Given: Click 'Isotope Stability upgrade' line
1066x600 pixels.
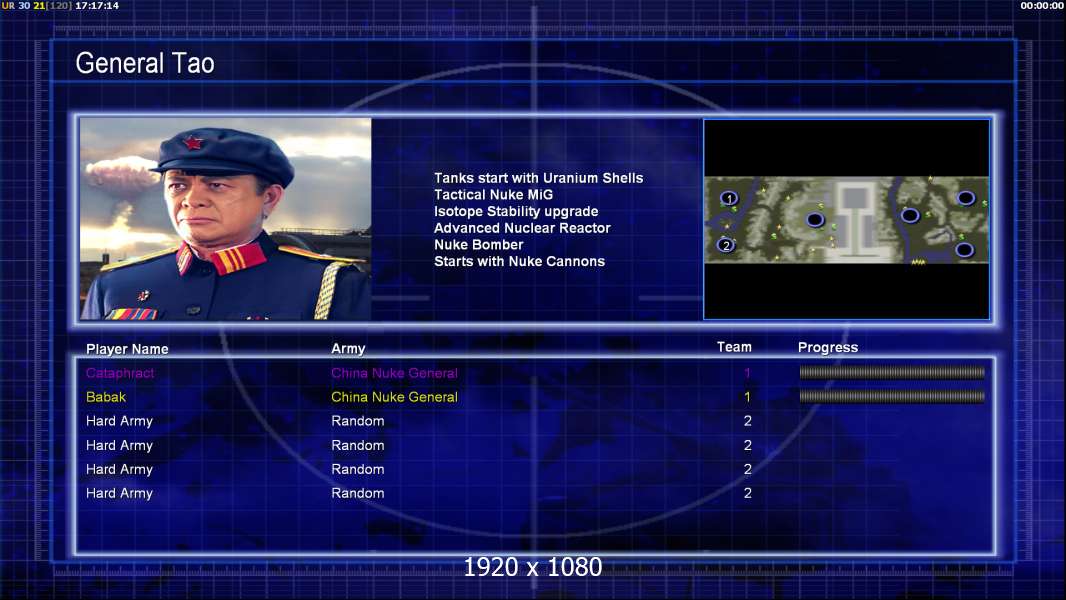Looking at the screenshot, I should tap(516, 211).
